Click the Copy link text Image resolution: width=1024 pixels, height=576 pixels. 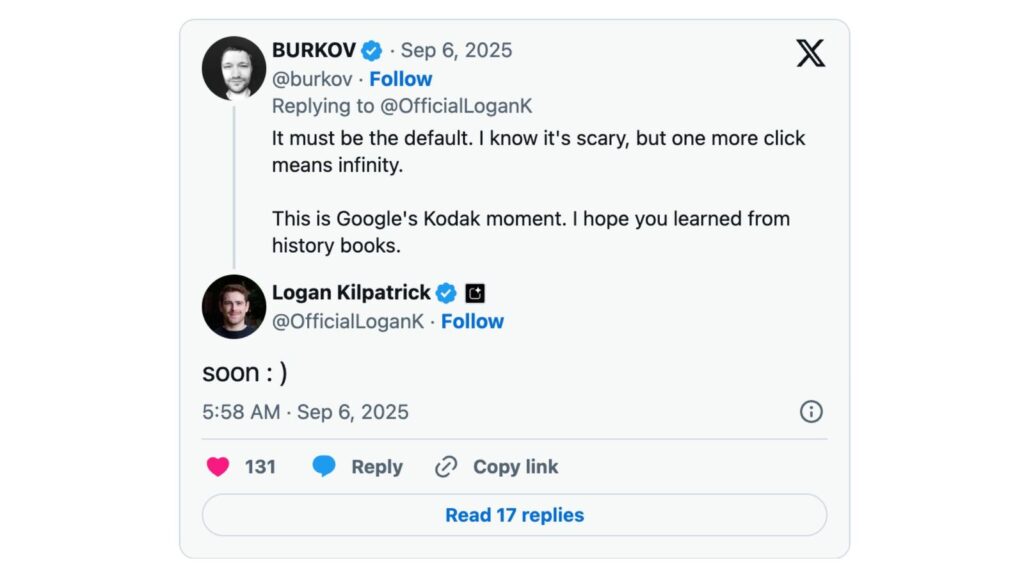click(x=515, y=467)
